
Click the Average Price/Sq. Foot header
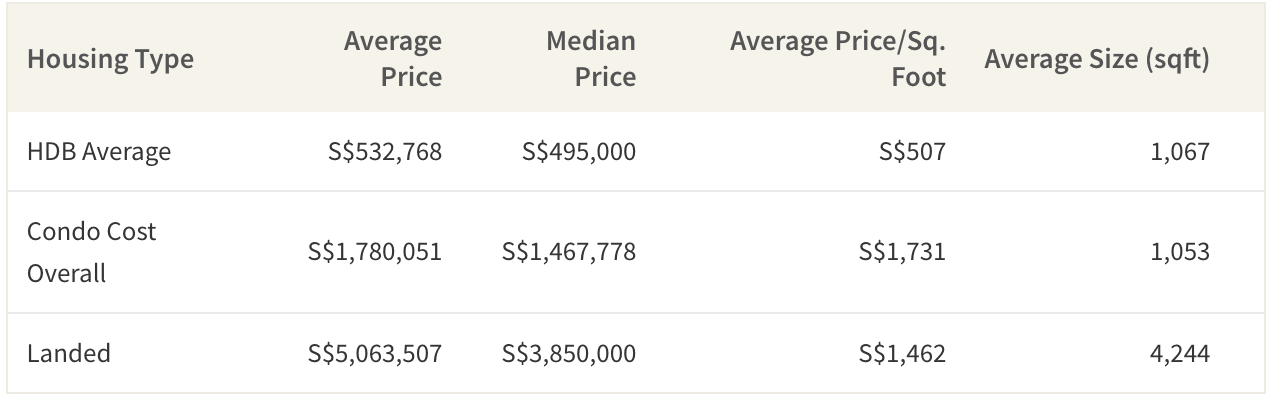(x=838, y=59)
